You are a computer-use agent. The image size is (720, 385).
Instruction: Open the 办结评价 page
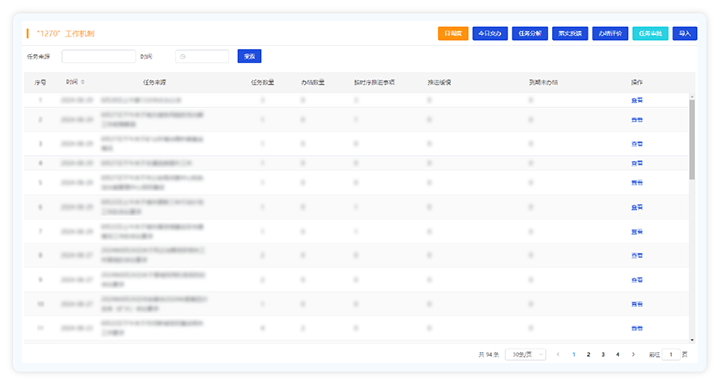[610, 34]
